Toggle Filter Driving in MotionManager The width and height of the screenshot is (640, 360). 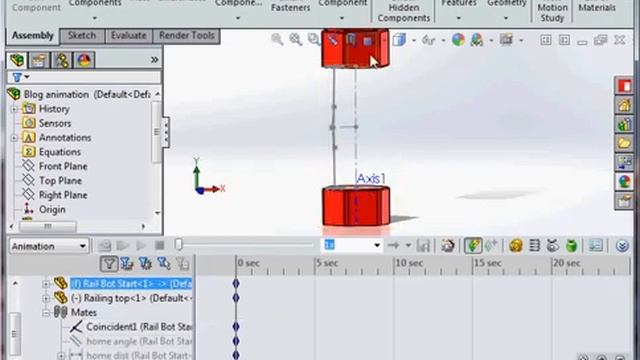(x=145, y=264)
